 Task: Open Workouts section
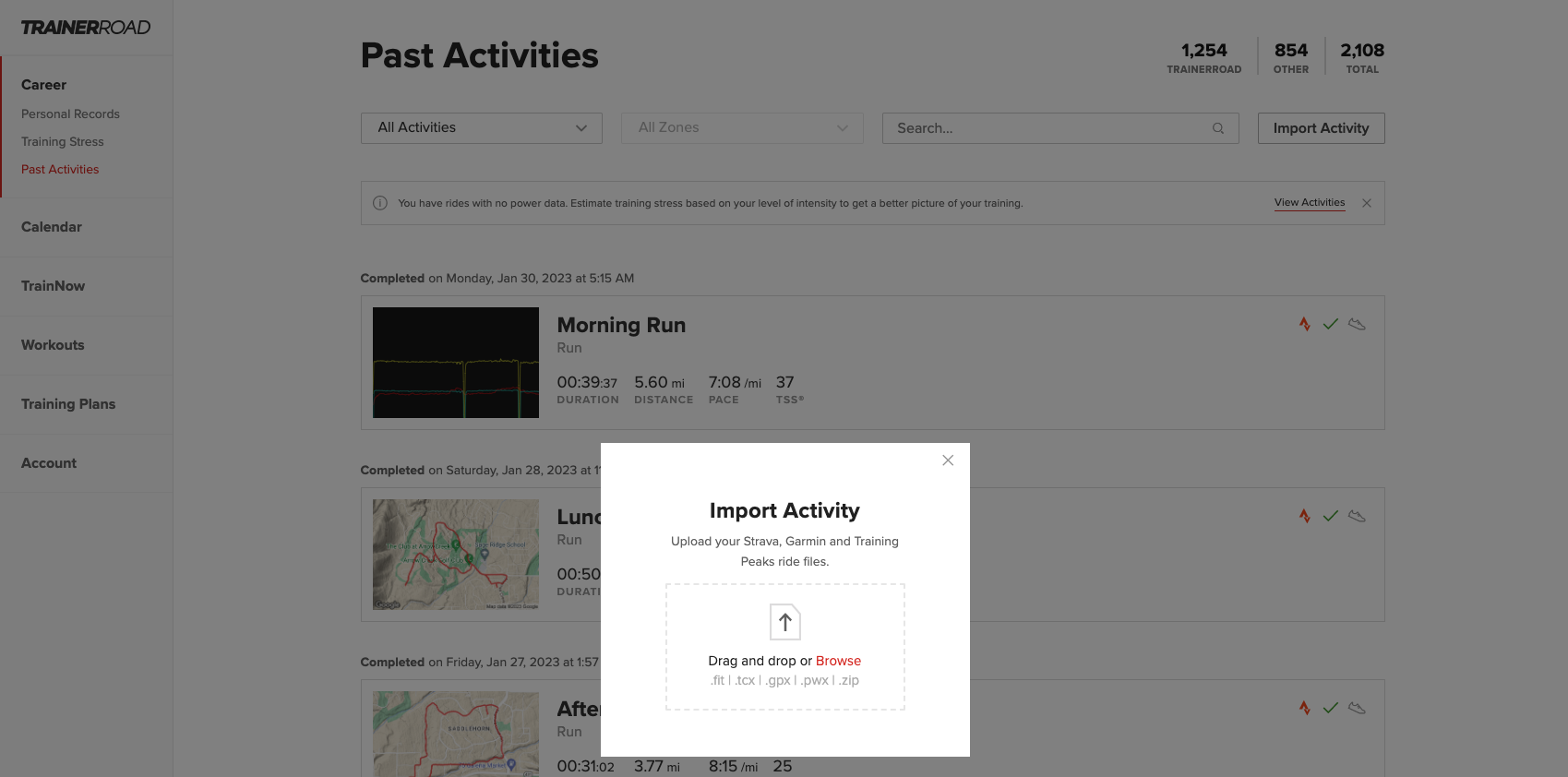click(53, 345)
